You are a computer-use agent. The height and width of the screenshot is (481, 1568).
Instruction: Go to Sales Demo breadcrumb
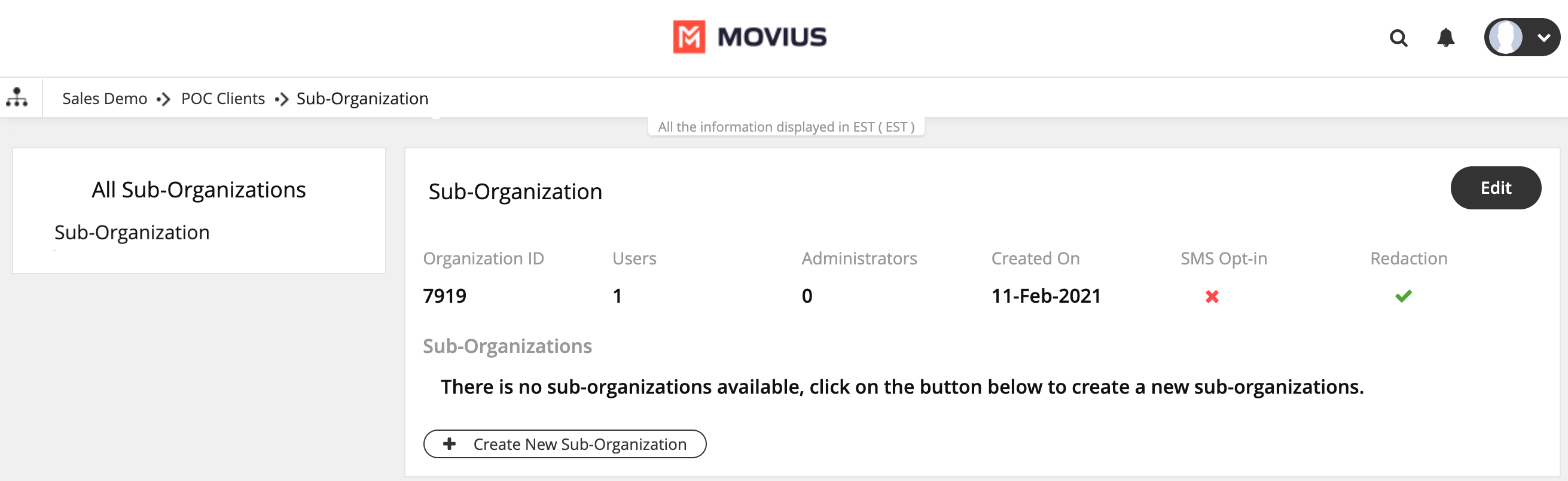[x=105, y=99]
